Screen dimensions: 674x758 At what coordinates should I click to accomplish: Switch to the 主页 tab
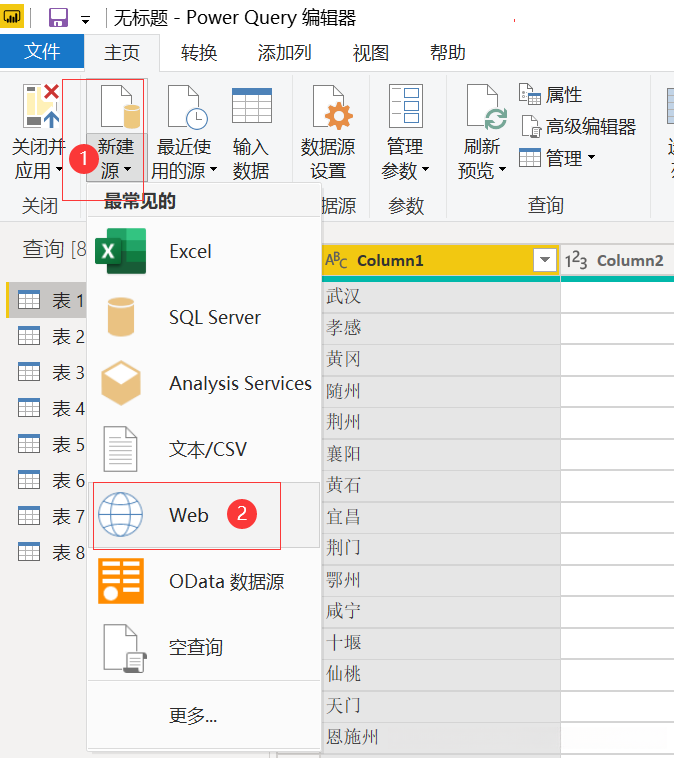pyautogui.click(x=122, y=53)
